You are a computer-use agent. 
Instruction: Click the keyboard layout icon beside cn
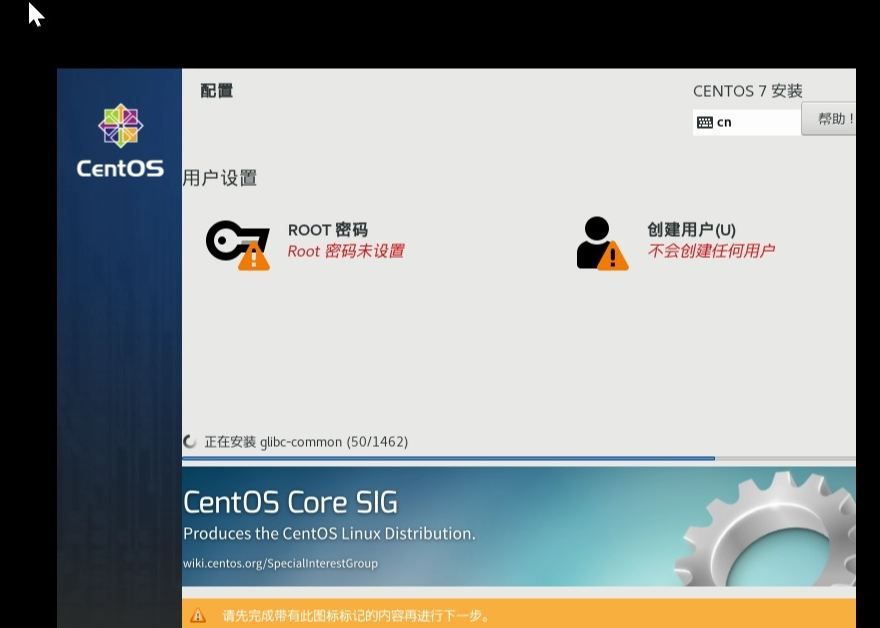tap(704, 122)
